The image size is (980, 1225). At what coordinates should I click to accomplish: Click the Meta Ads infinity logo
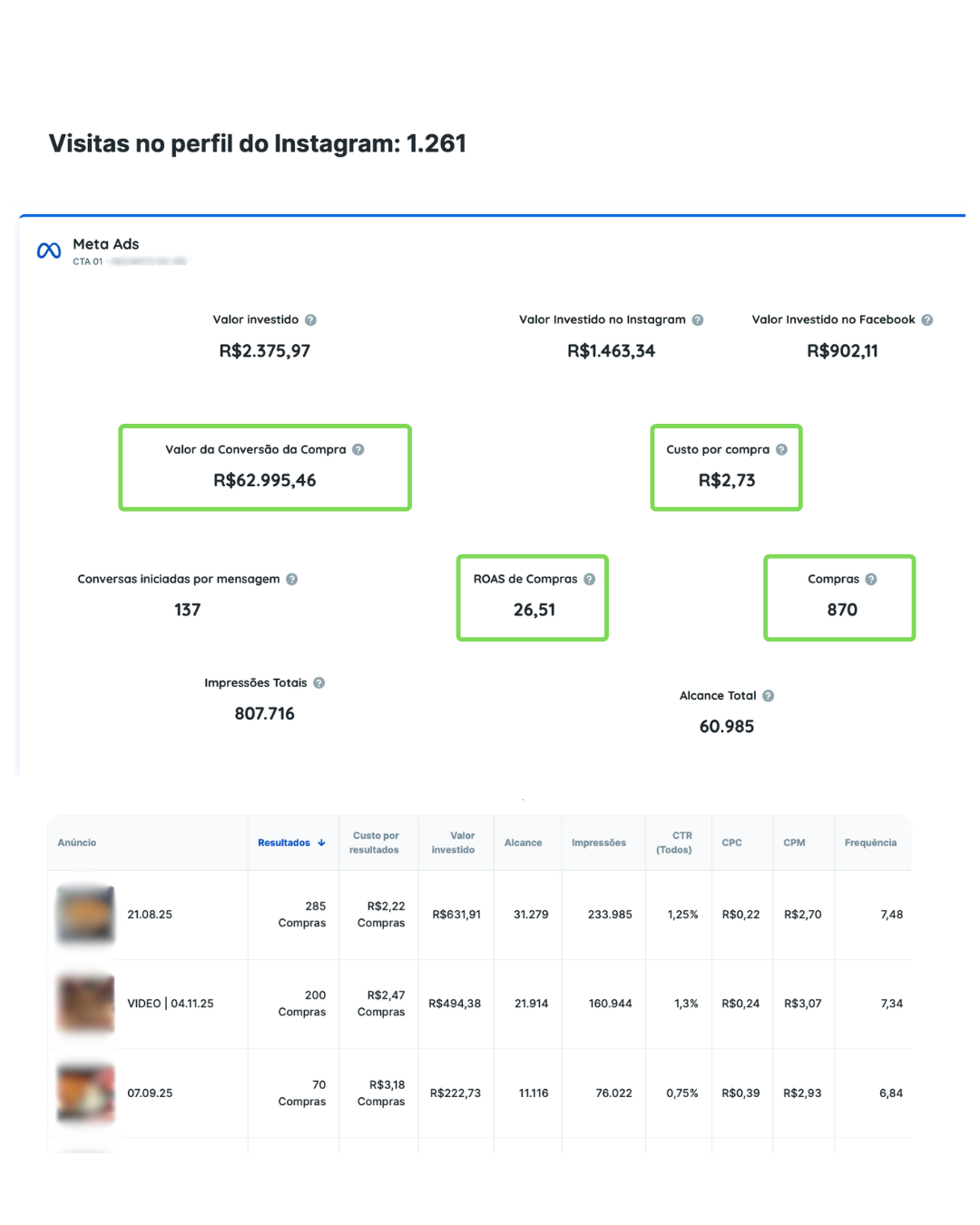click(x=49, y=250)
